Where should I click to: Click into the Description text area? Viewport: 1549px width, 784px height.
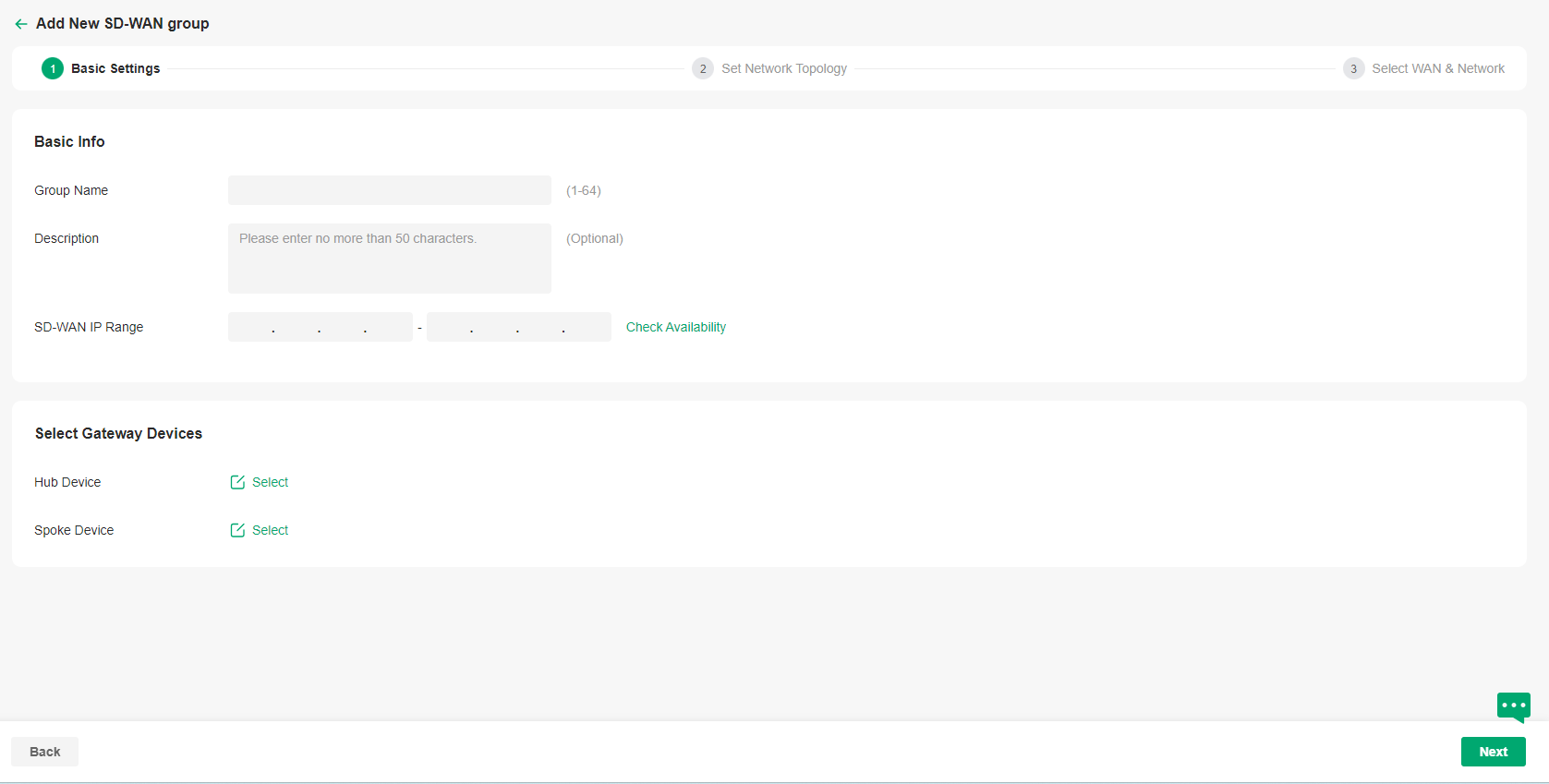click(389, 259)
